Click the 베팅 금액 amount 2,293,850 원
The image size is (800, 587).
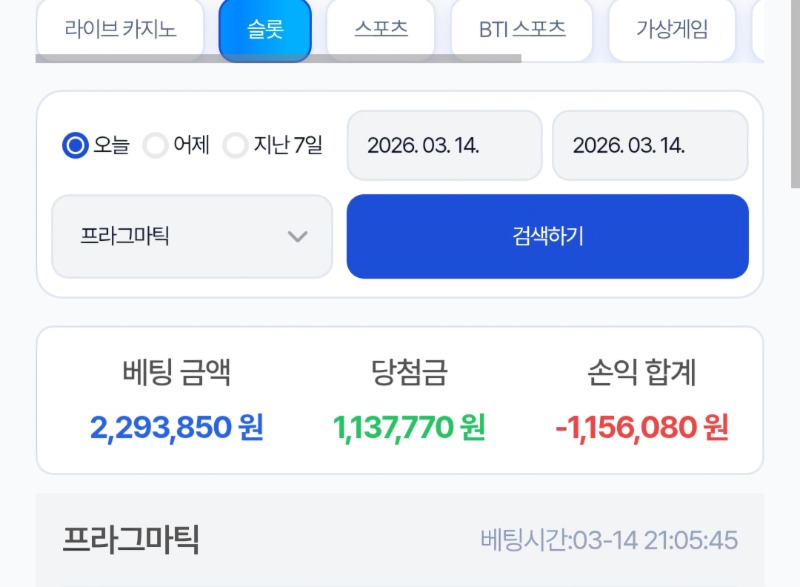point(177,428)
